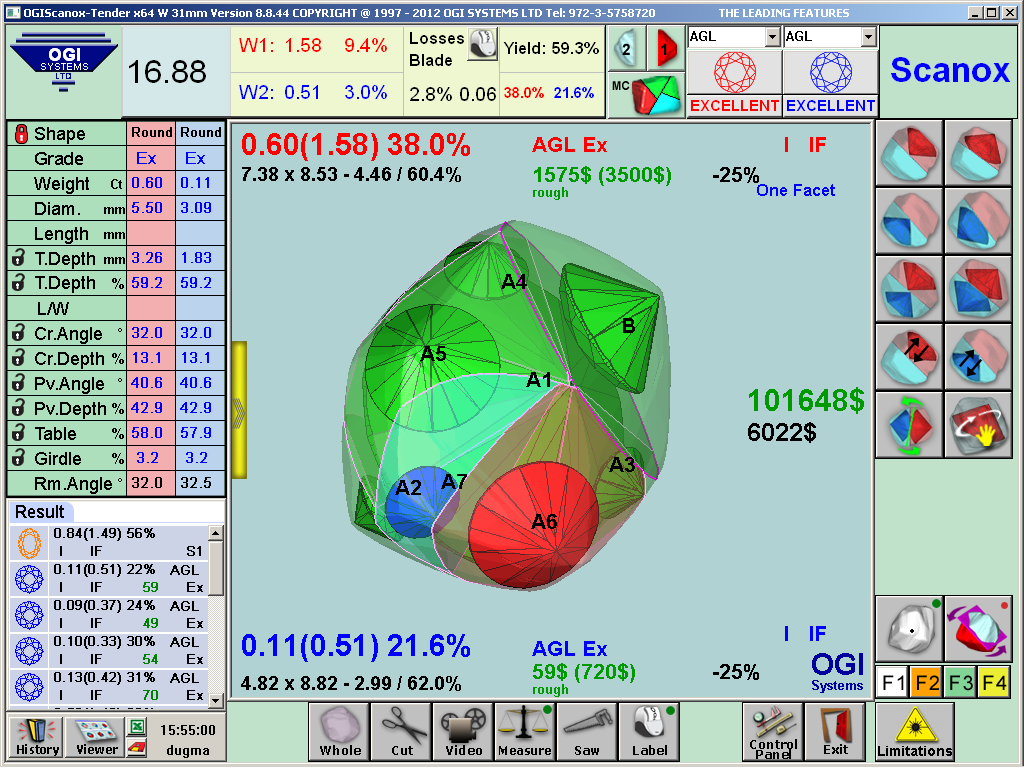Select the red top stone layout icon
The height and width of the screenshot is (768, 1024).
908,153
